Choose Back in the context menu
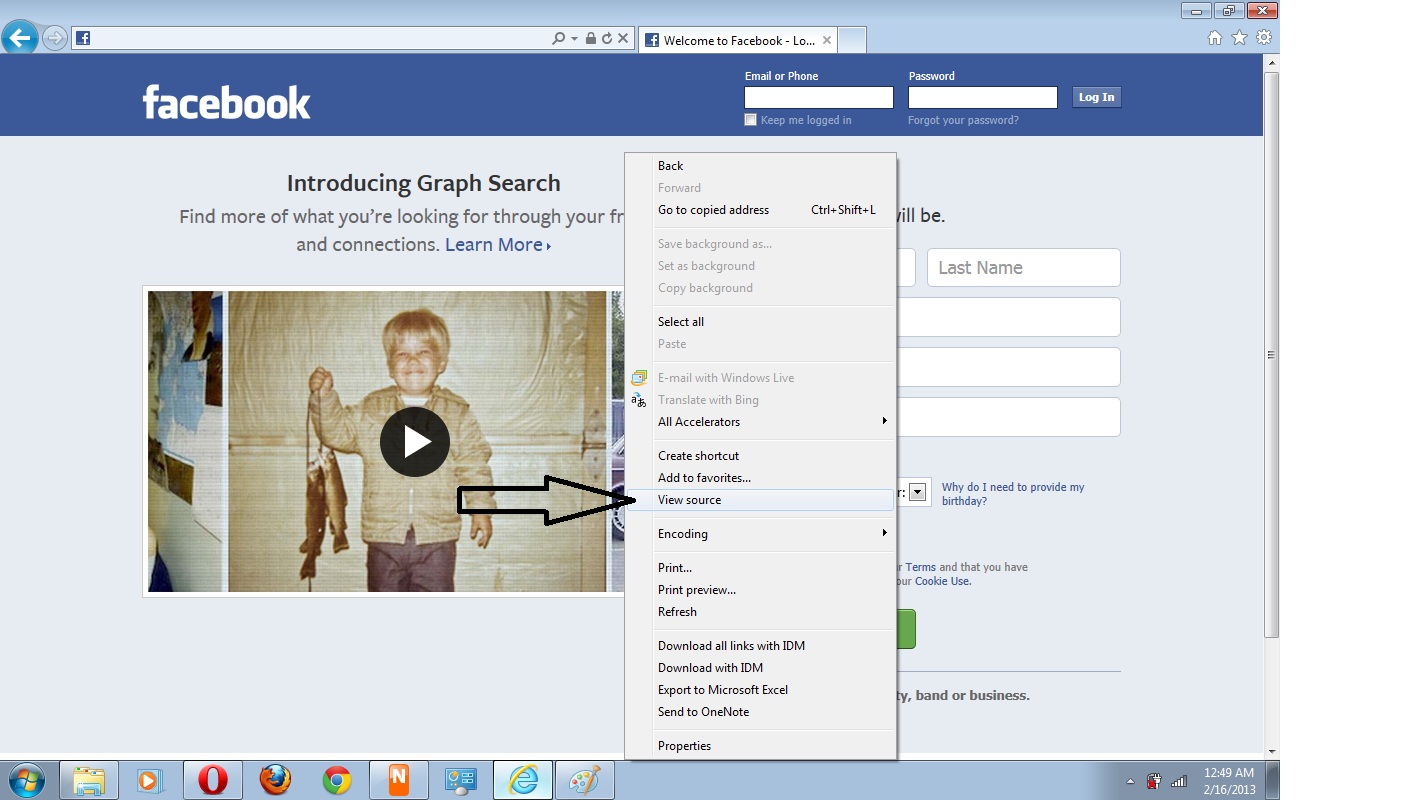 pos(761,166)
